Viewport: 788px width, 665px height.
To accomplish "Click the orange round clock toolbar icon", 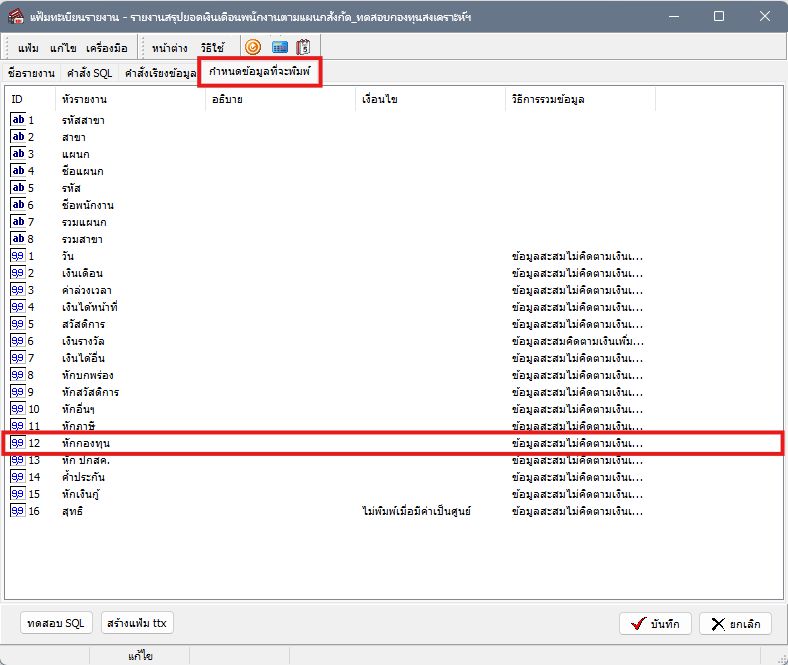I will (253, 47).
